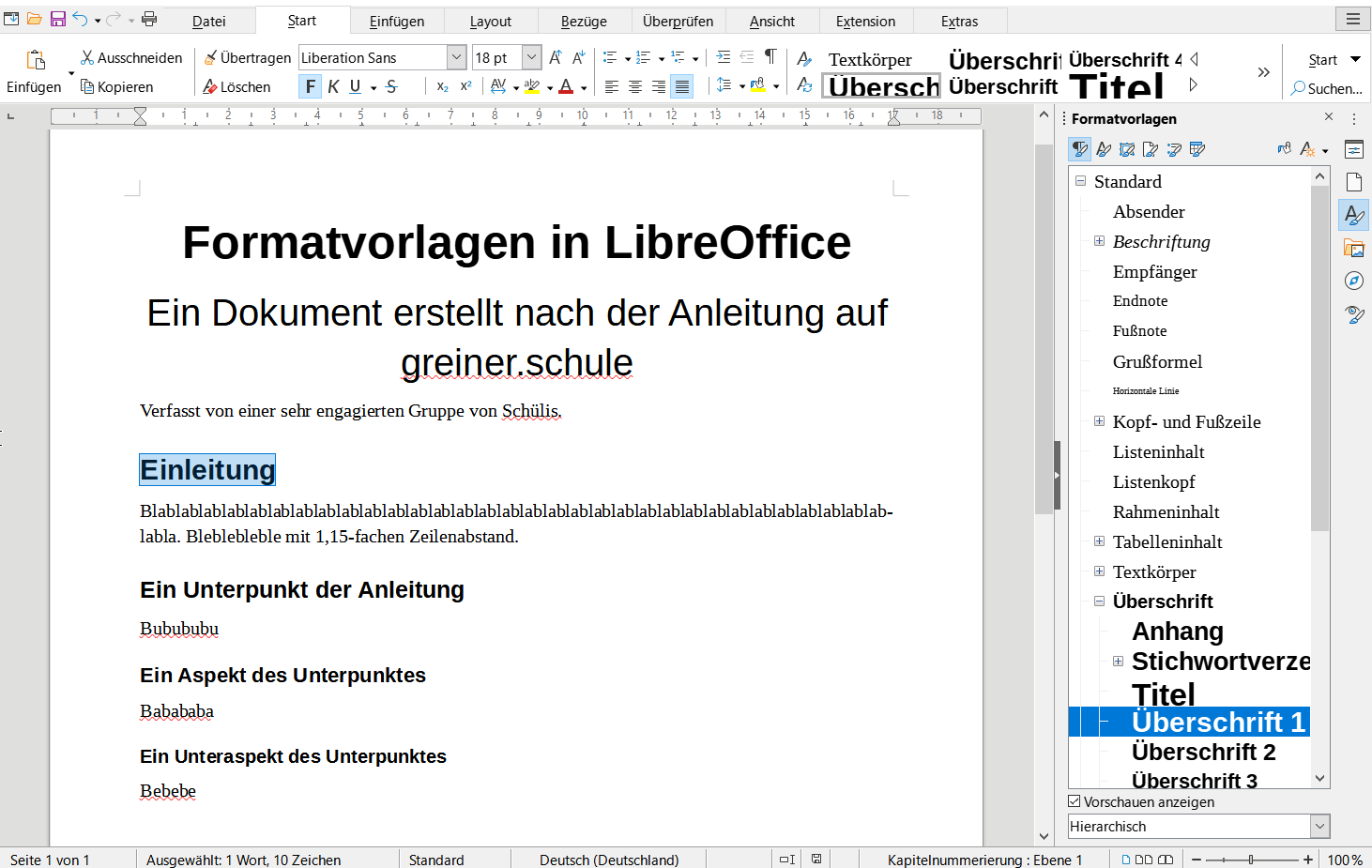The image size is (1372, 868).
Task: Click the Ausschneiden (cut) button
Action: (x=131, y=57)
